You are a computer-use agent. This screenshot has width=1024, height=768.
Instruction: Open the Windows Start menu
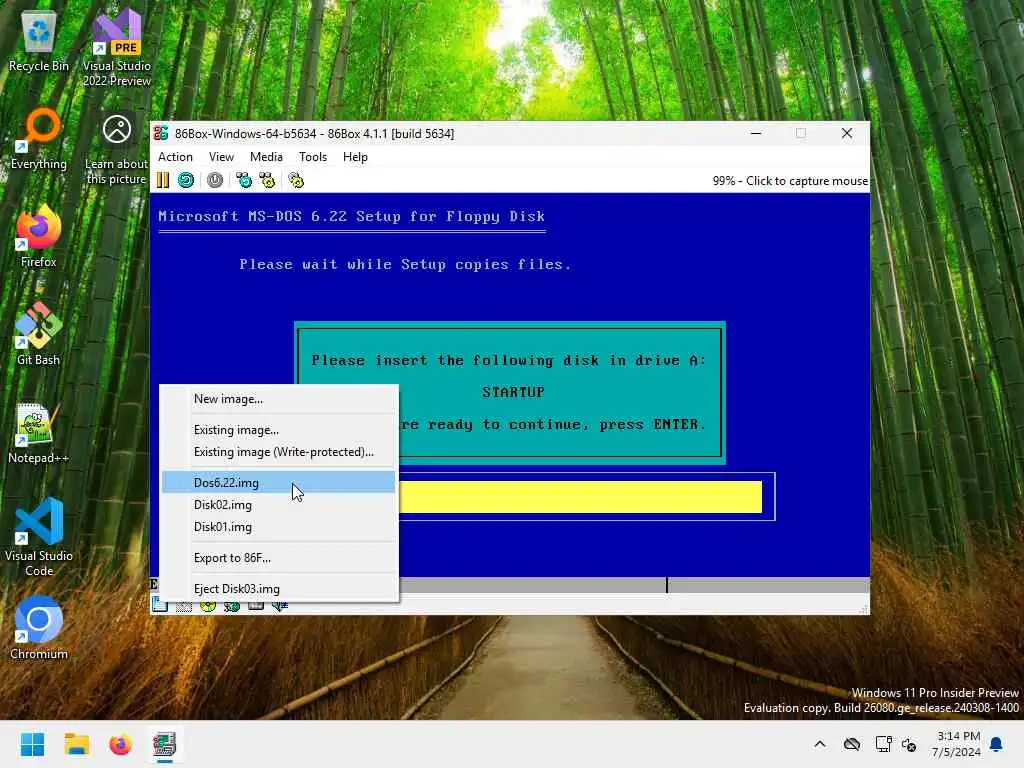point(32,744)
